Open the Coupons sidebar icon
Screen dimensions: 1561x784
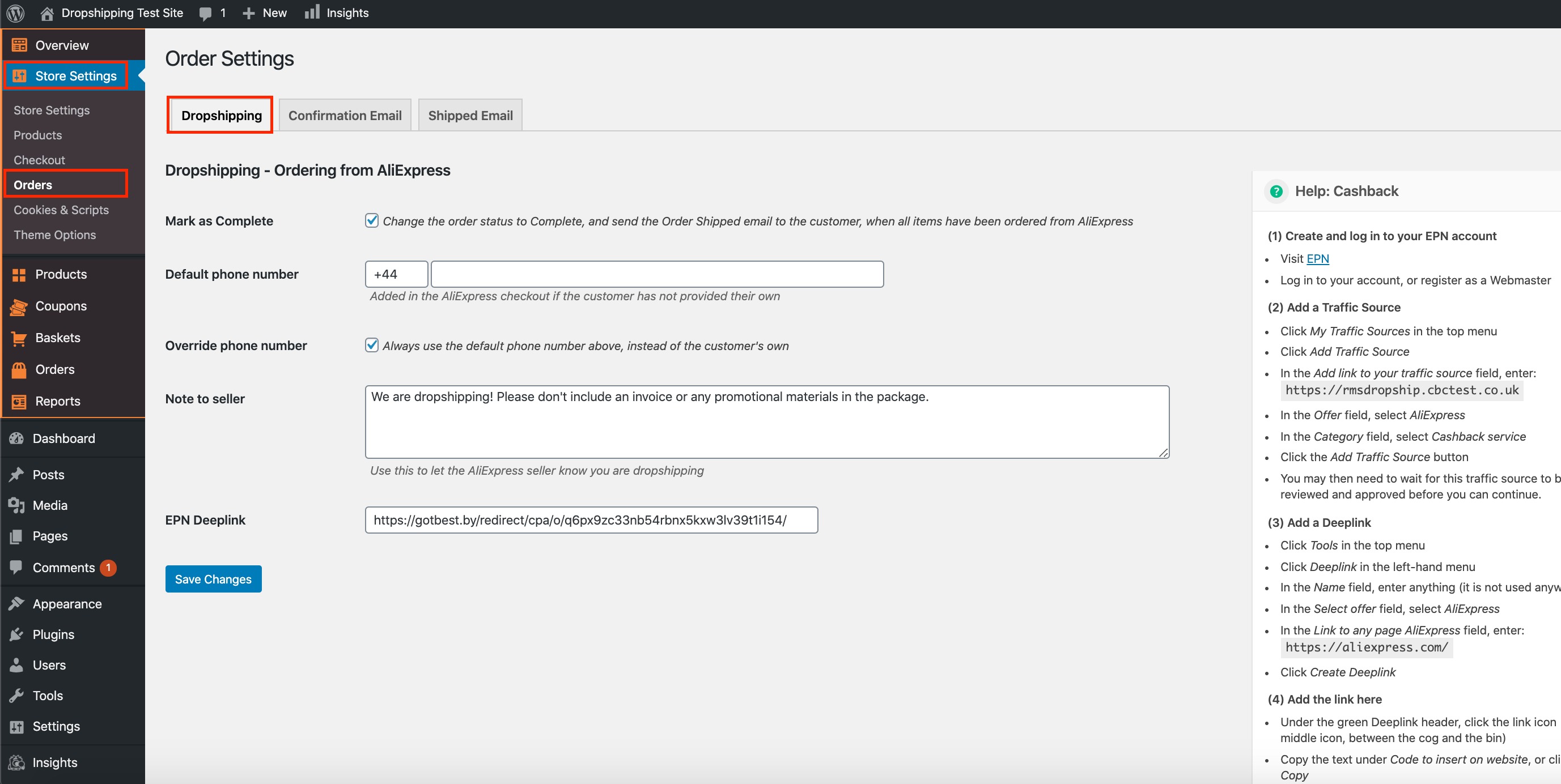click(x=19, y=306)
